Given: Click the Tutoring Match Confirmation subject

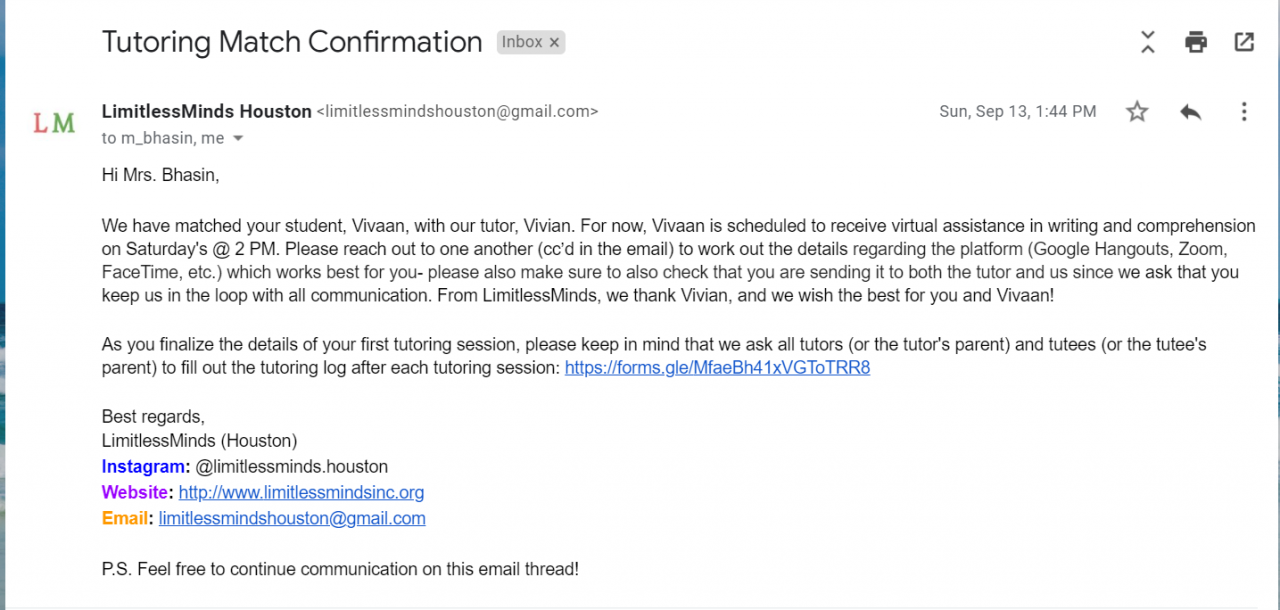Looking at the screenshot, I should coord(292,42).
